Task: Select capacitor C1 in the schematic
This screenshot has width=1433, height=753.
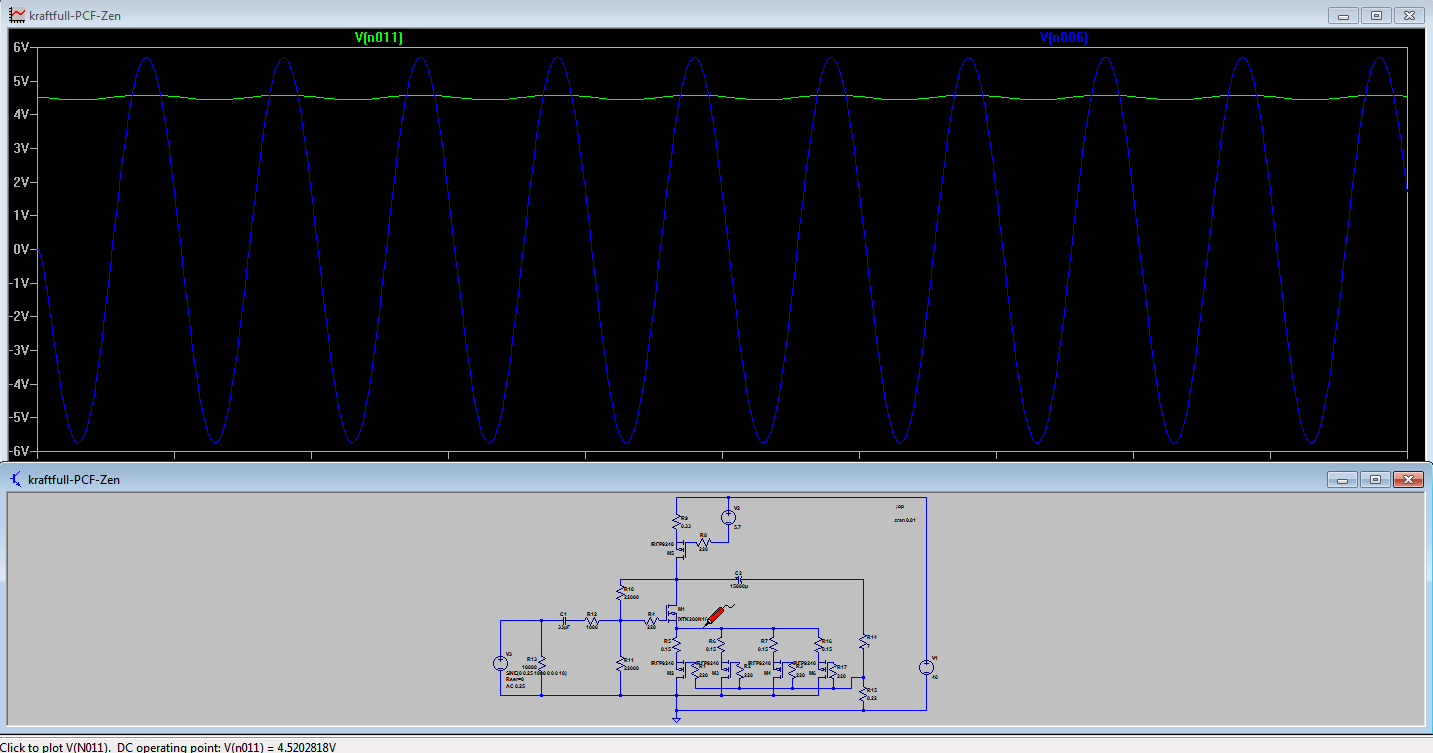Action: tap(564, 620)
